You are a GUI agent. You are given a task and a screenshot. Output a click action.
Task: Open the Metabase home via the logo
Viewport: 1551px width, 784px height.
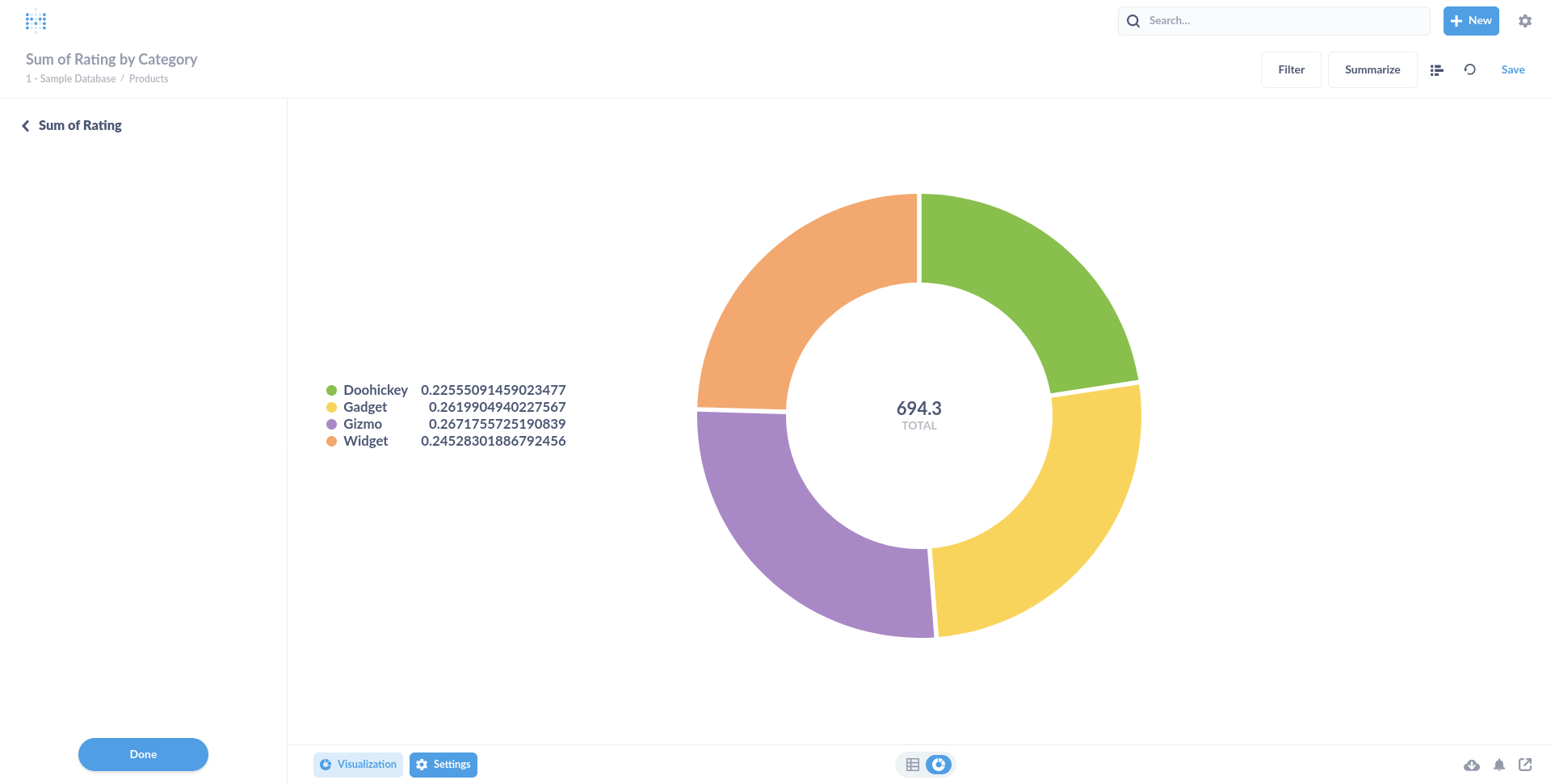pos(36,20)
